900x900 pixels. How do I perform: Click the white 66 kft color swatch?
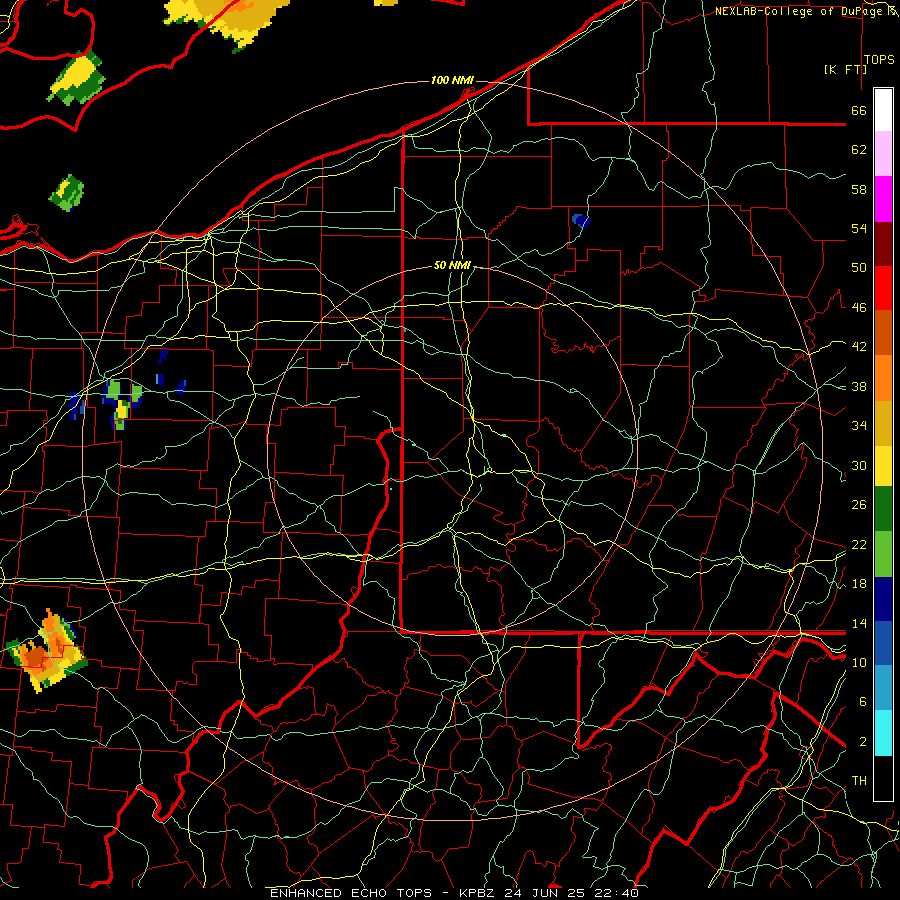[x=883, y=110]
